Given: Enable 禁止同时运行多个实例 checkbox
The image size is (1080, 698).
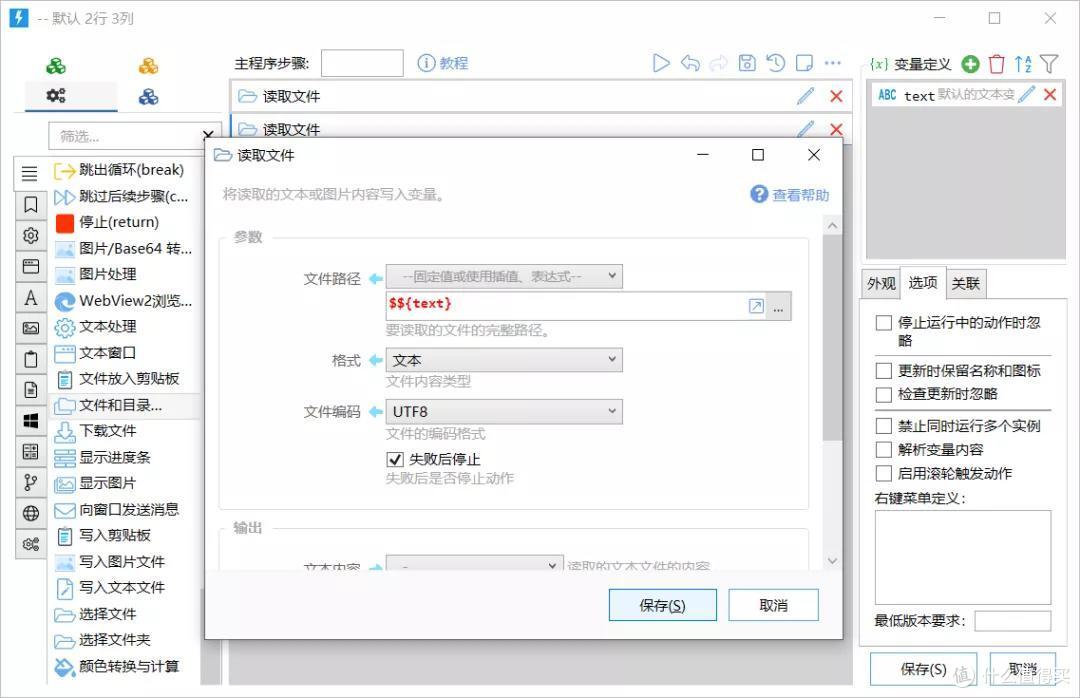Looking at the screenshot, I should [x=884, y=426].
